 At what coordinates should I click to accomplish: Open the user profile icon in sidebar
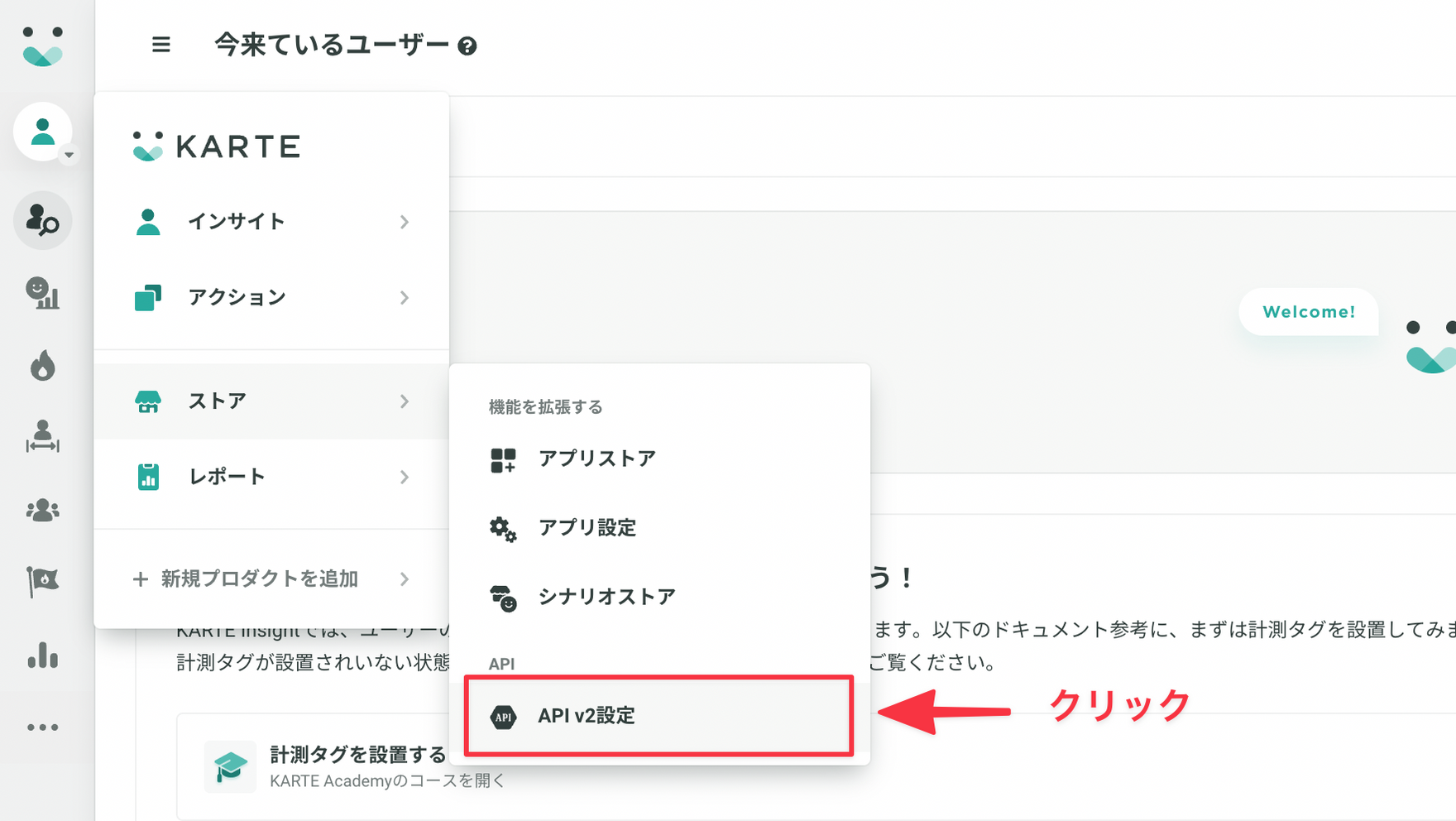click(43, 131)
